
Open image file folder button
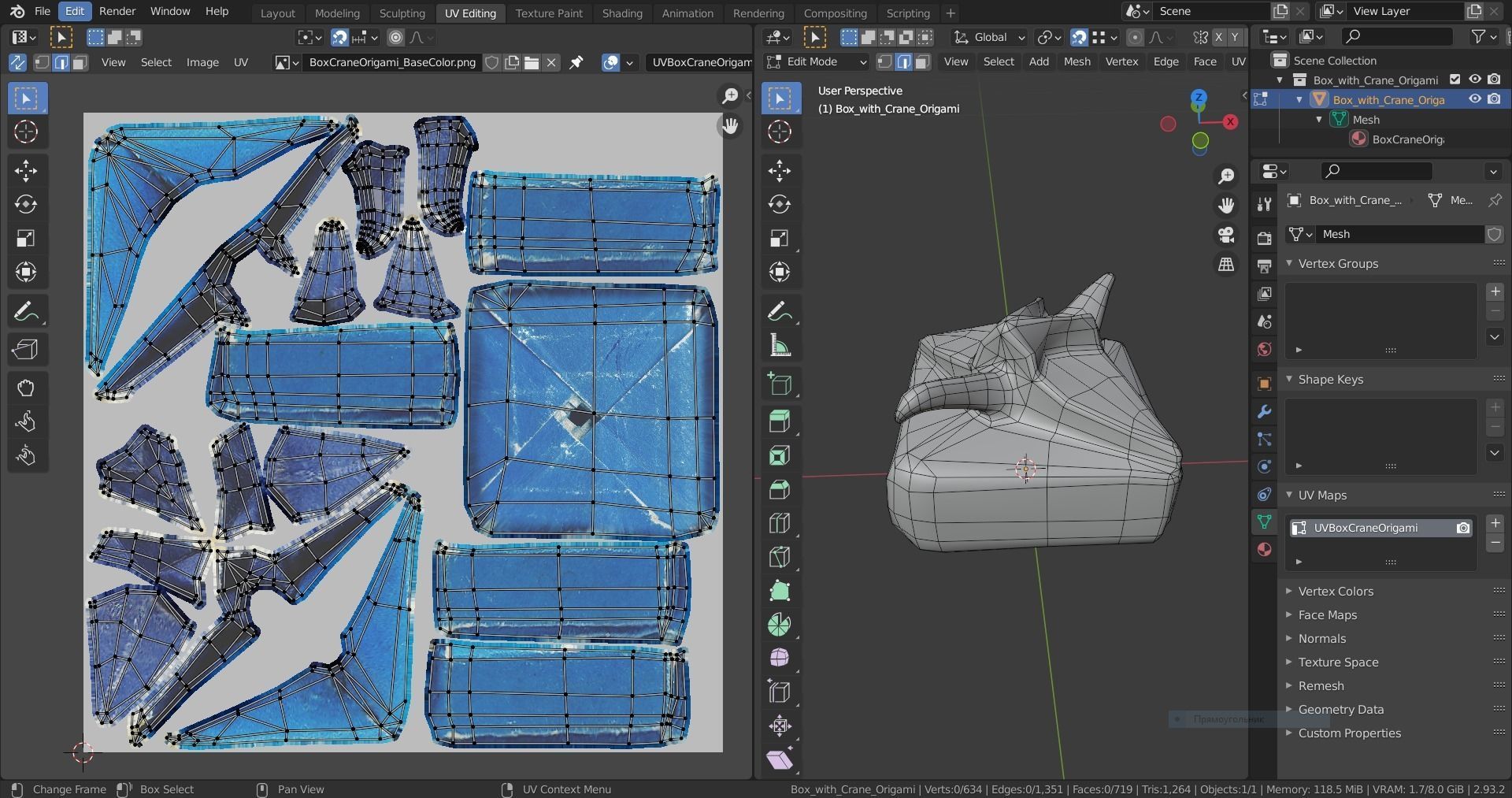[532, 62]
